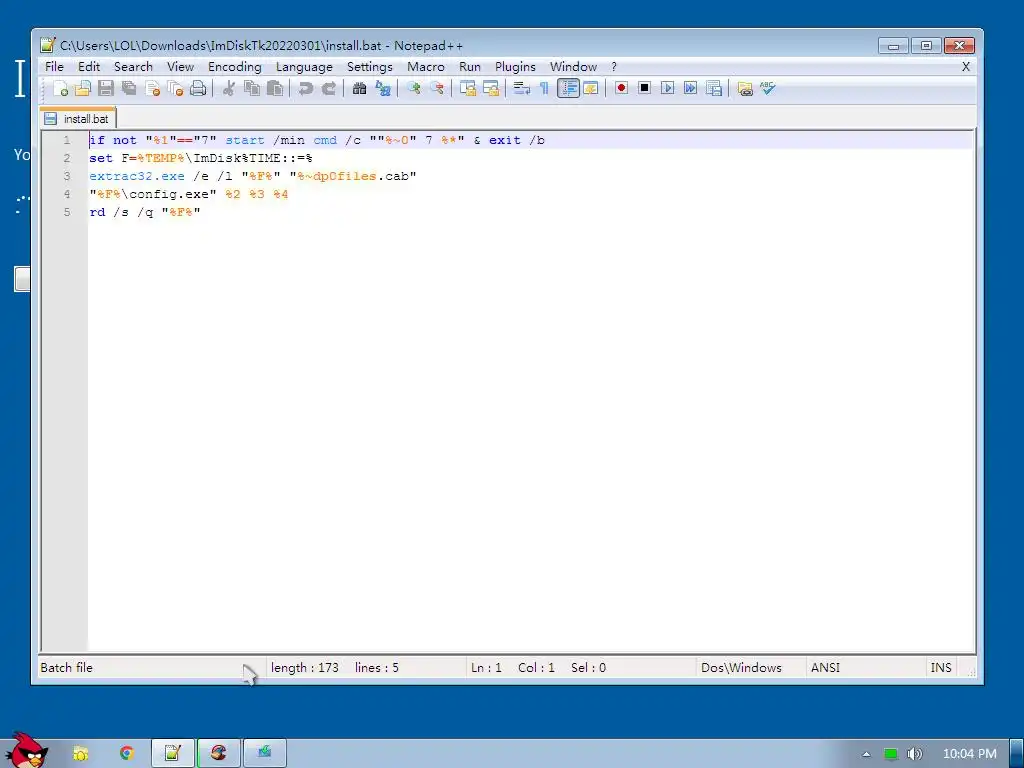This screenshot has height=768, width=1024.
Task: Open the Settings menu
Action: [370, 67]
